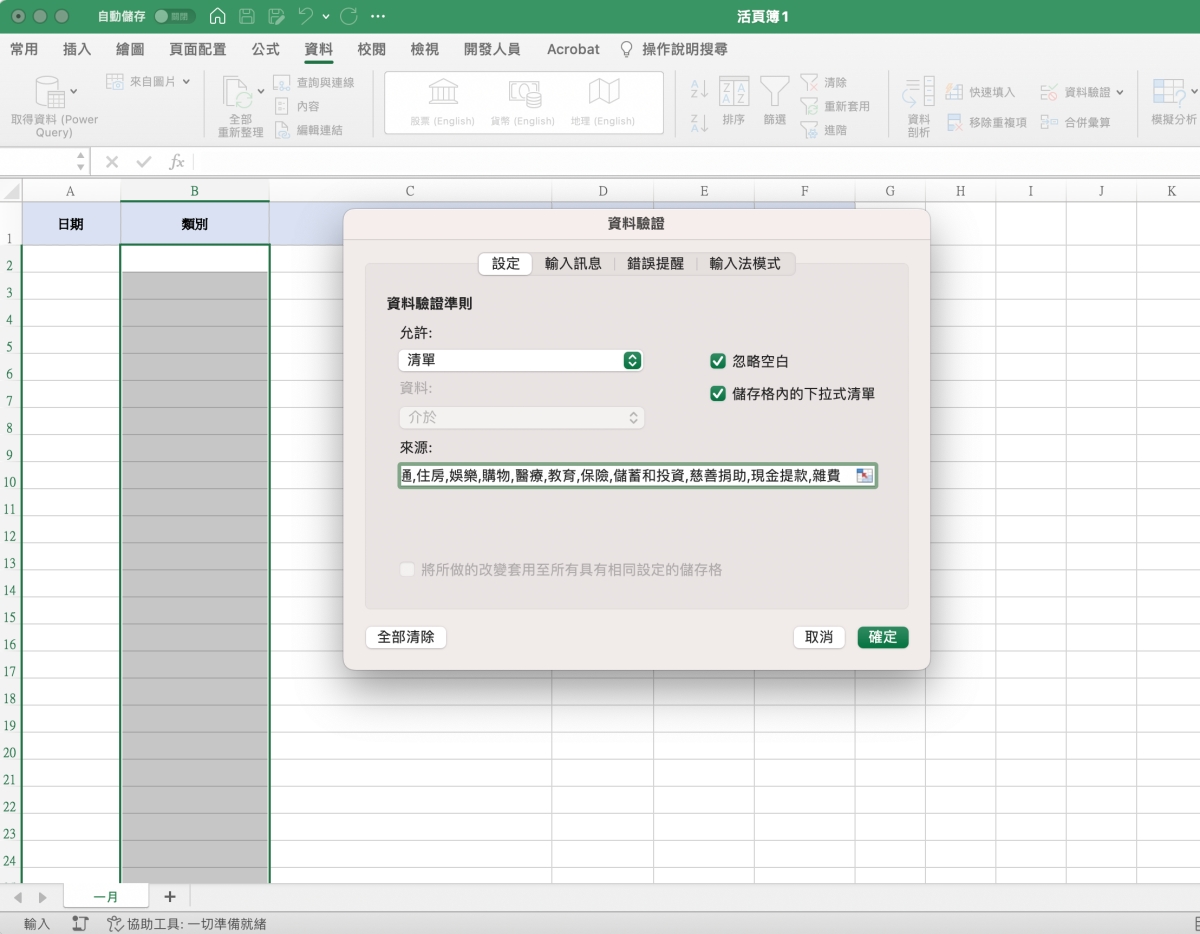Click the Undo arrow icon

click(306, 17)
